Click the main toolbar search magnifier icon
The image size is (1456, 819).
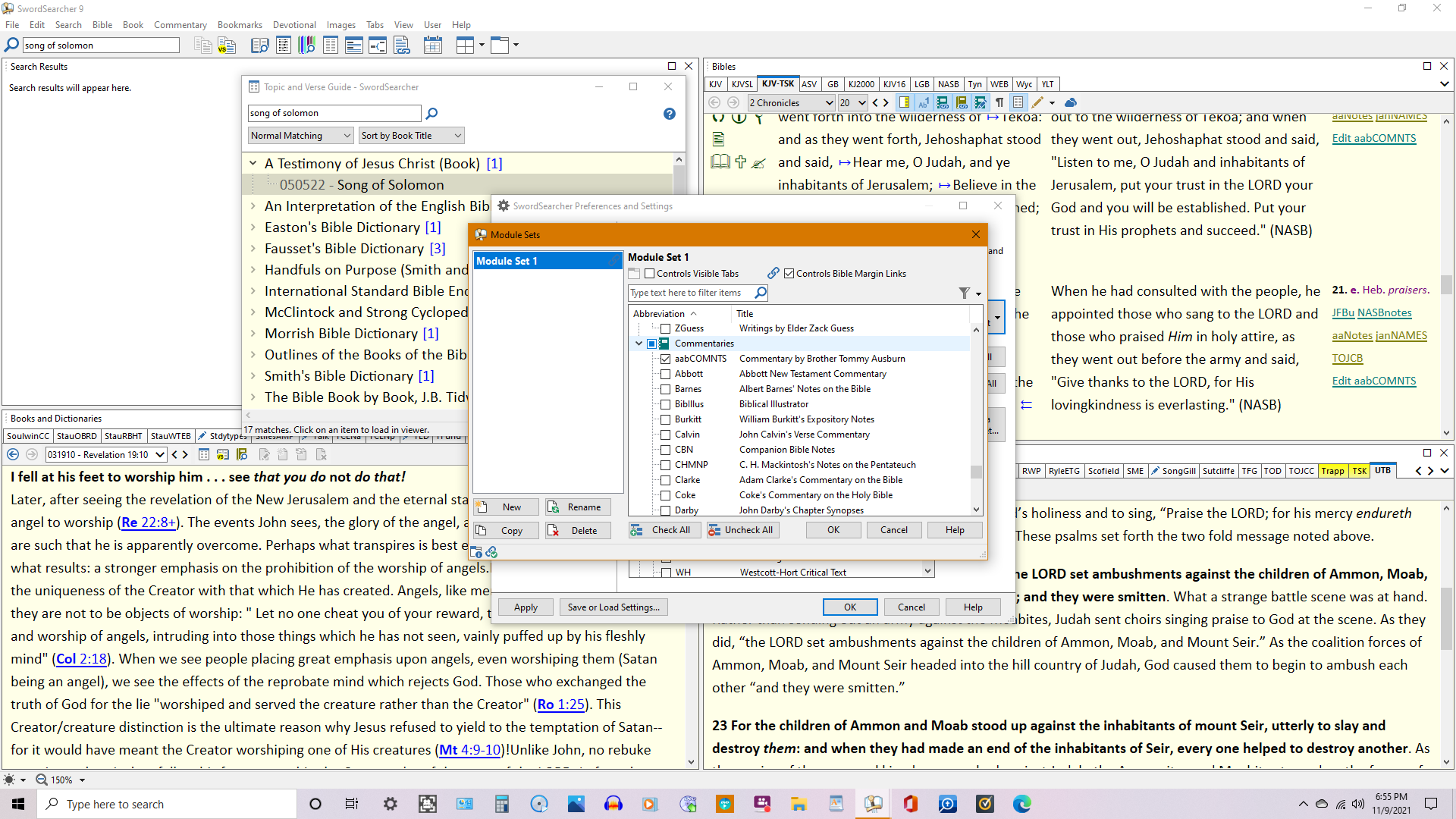click(x=12, y=45)
